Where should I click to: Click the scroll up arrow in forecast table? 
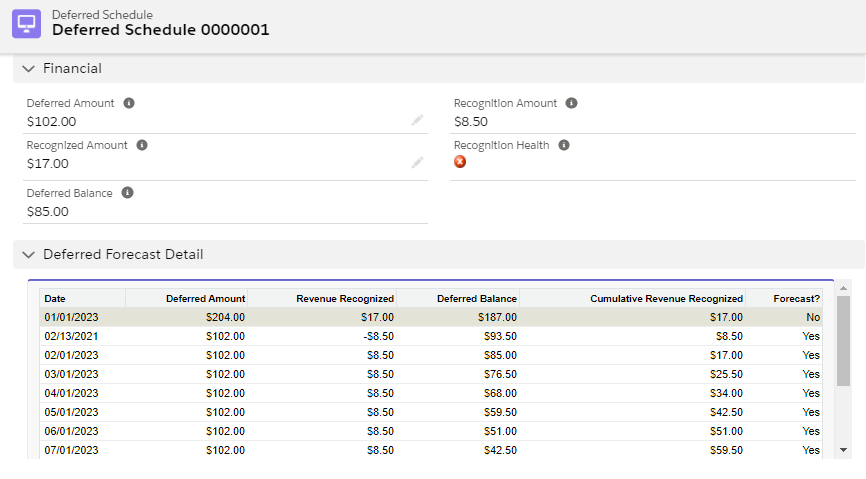click(x=843, y=288)
